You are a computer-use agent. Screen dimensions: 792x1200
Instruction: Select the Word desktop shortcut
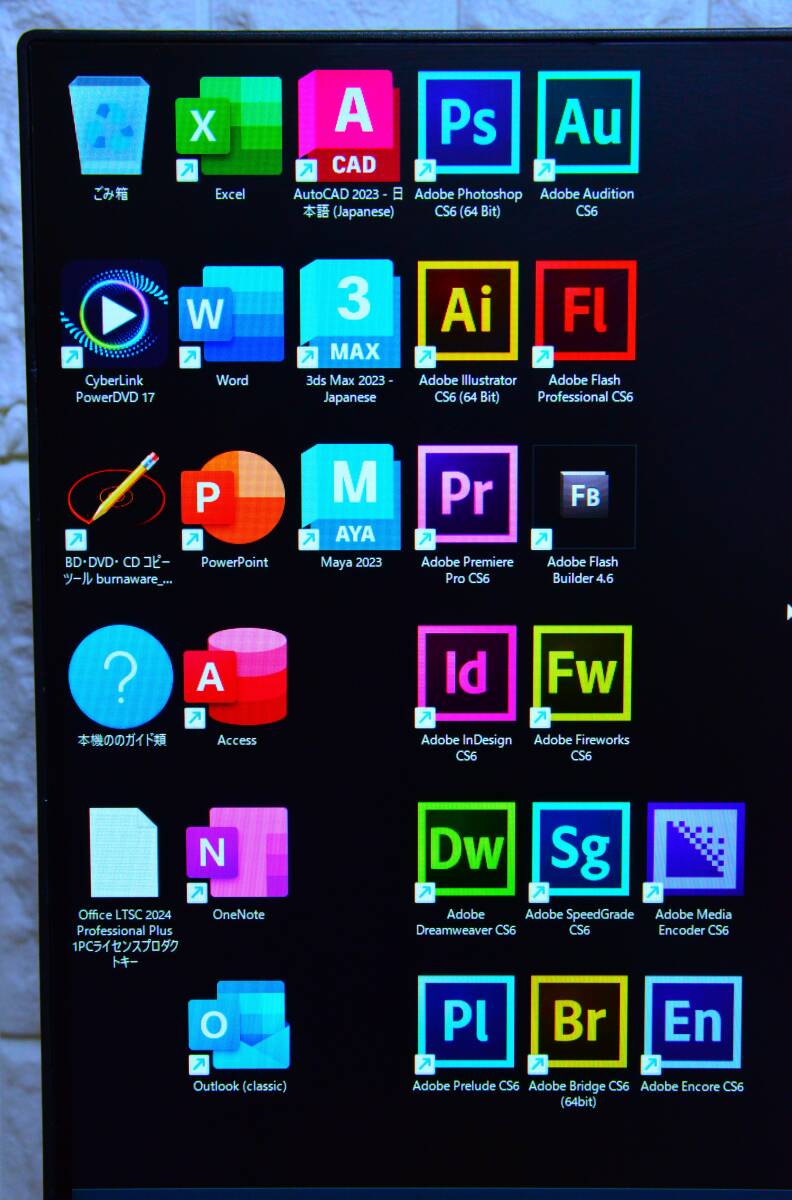(x=232, y=314)
